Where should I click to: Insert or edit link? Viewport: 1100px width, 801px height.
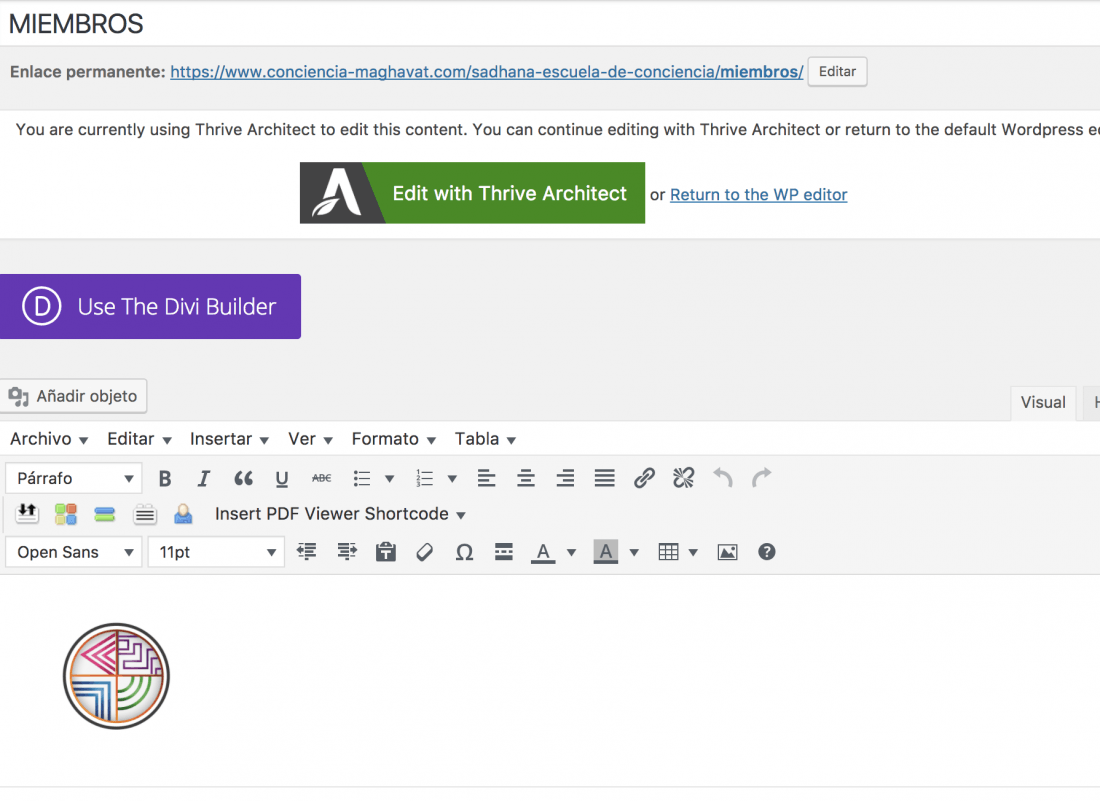[644, 478]
